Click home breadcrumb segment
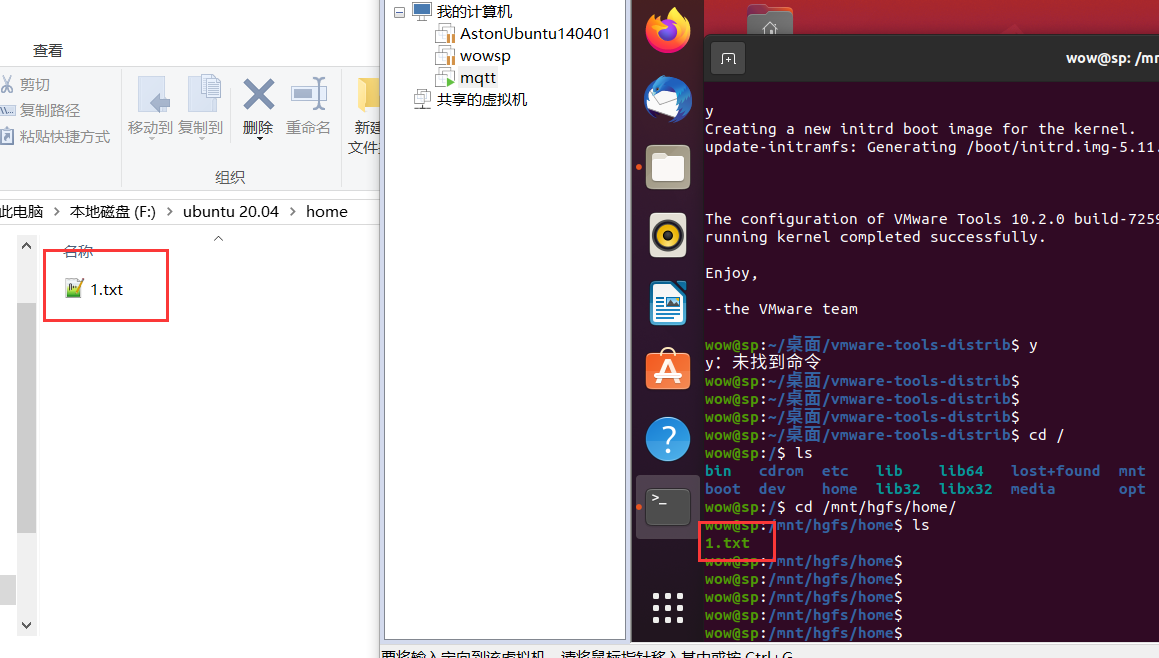The image size is (1159, 658). click(327, 211)
